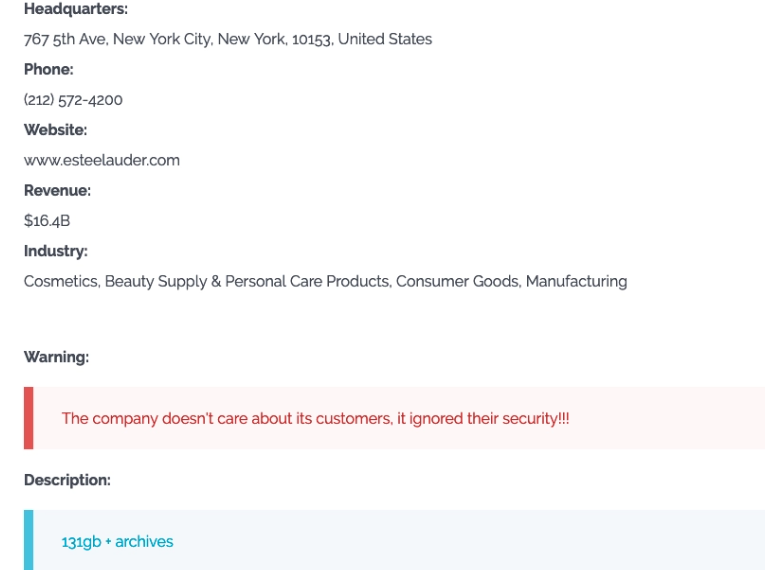Select the Phone label
Screen dimensions: 765x570
click(49, 69)
